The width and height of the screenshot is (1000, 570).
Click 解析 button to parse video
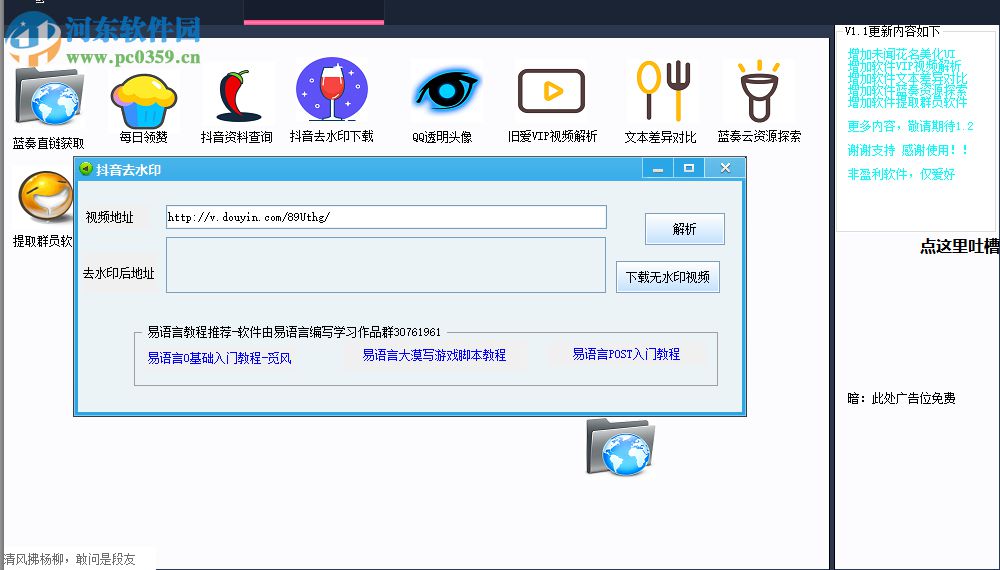pos(684,229)
